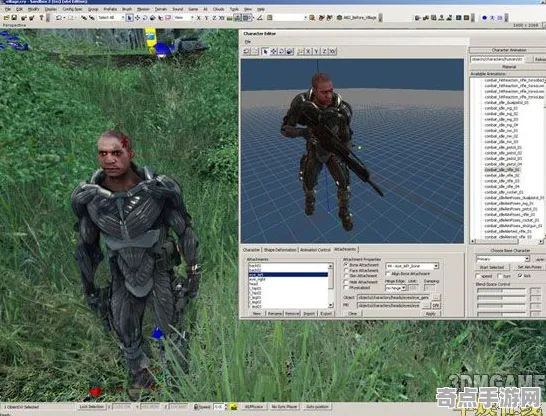Click the Lock Selection button in status bar
The height and width of the screenshot is (416, 546).
pyautogui.click(x=91, y=407)
